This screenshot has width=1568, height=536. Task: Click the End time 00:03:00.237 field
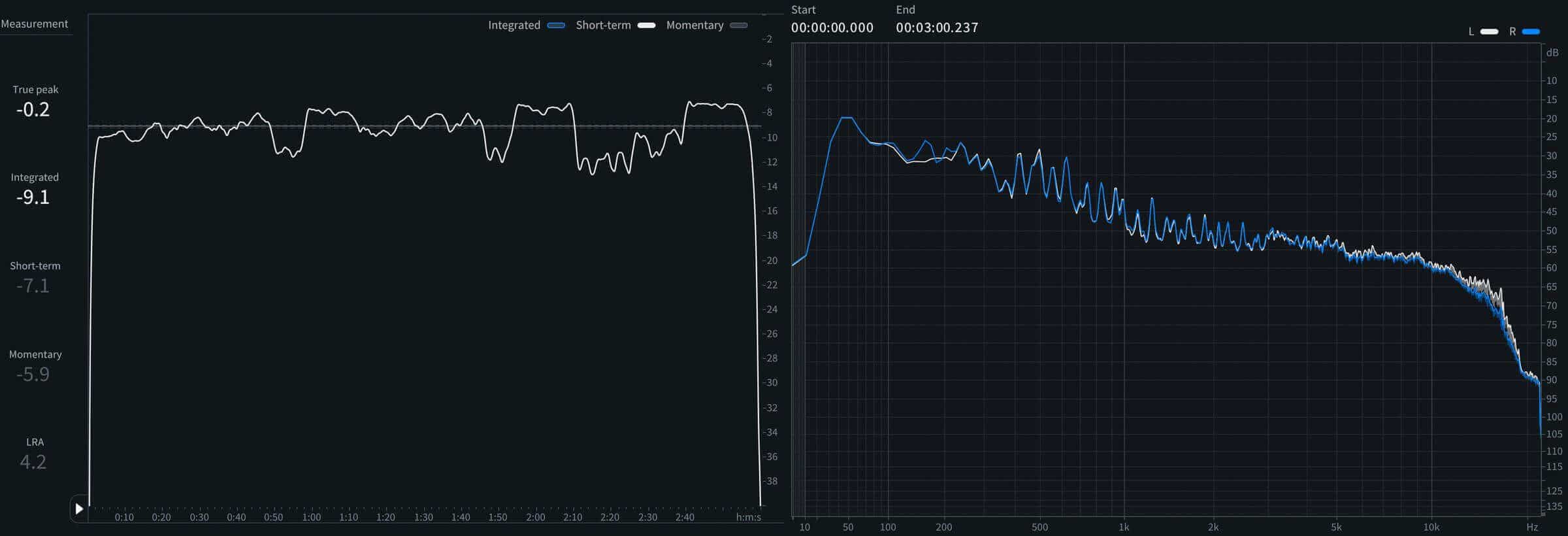pos(937,27)
